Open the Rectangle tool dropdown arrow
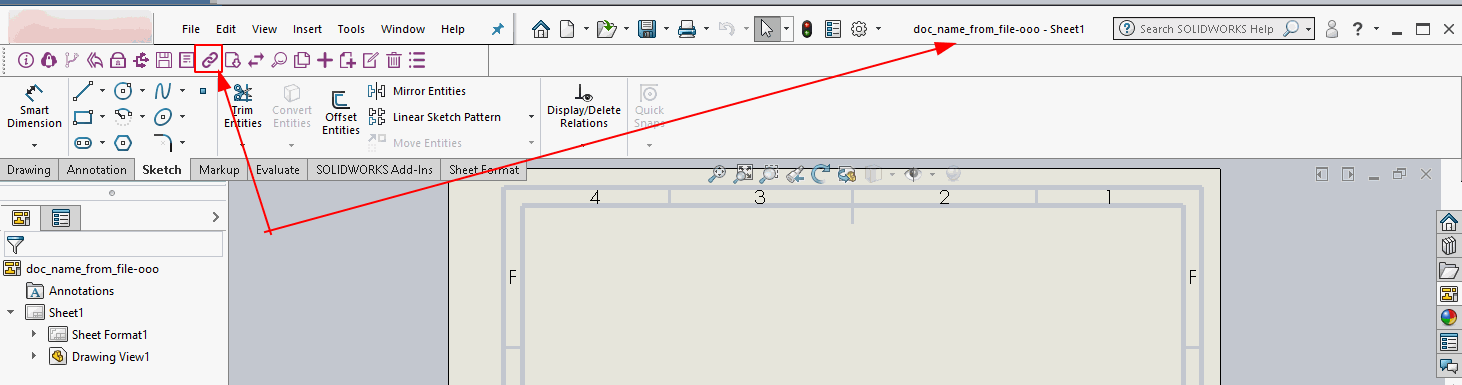Viewport: 1462px width, 385px height. pyautogui.click(x=102, y=117)
